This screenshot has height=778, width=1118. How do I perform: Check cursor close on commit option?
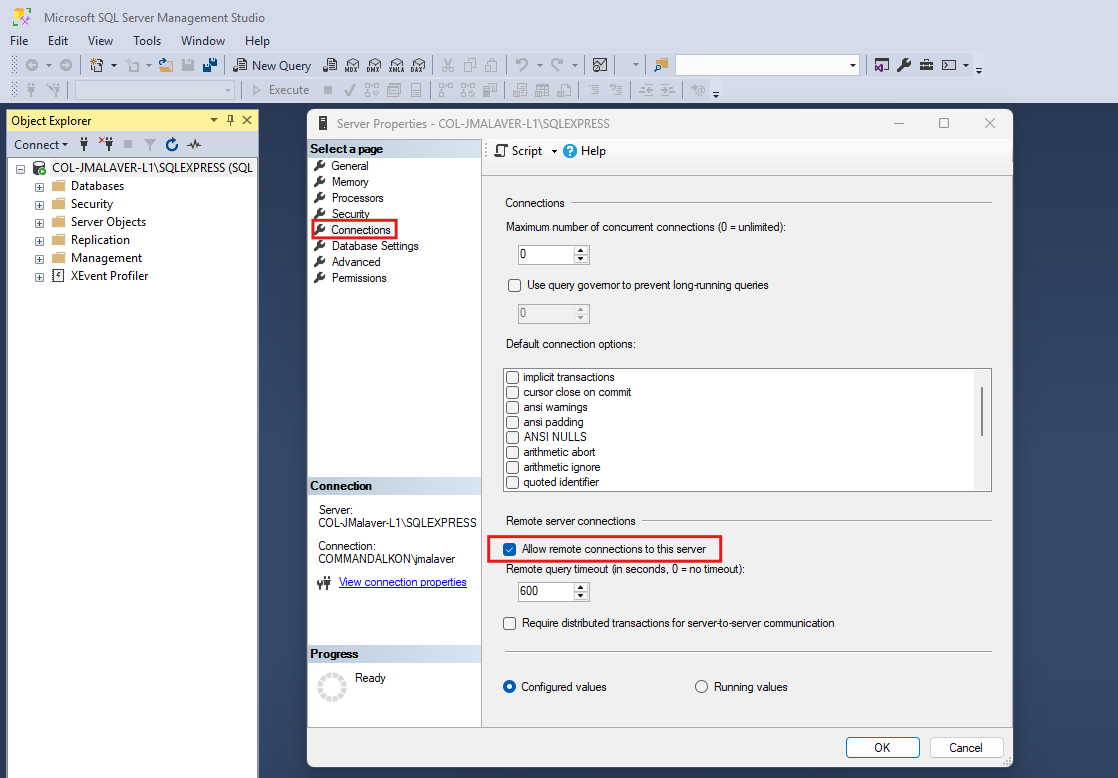tap(512, 392)
